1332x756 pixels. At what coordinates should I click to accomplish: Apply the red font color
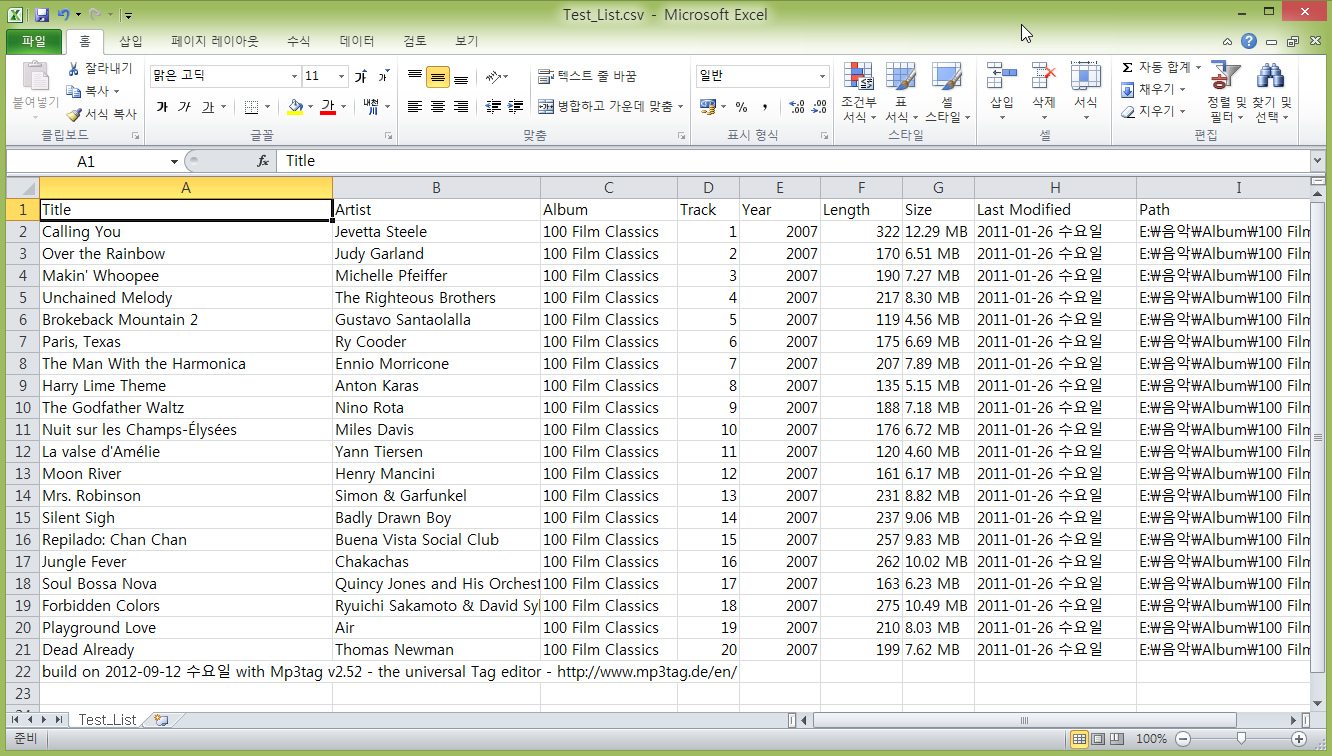[327, 106]
